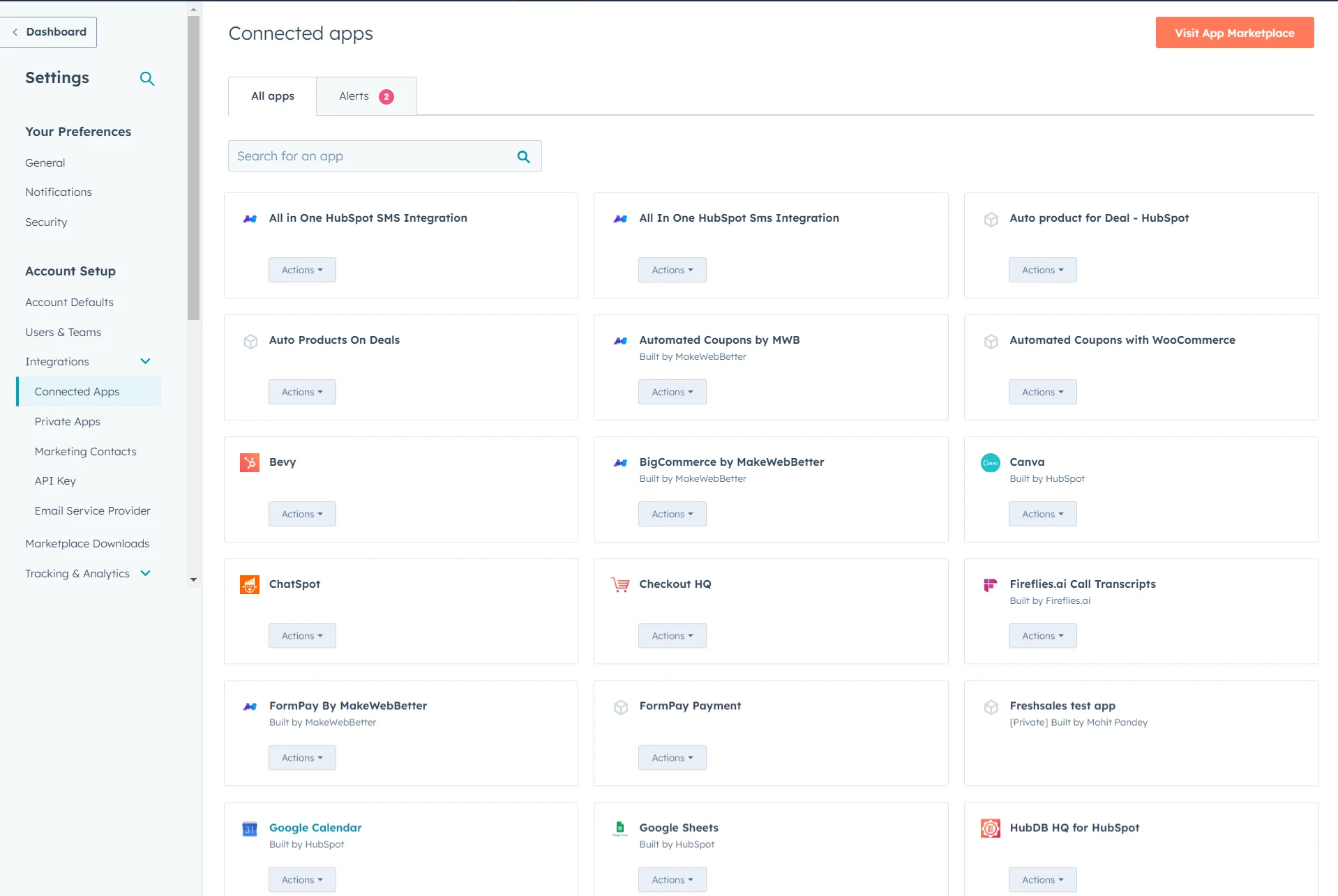
Task: Click the Checkout HQ shopping cart icon
Action: pyautogui.click(x=619, y=584)
